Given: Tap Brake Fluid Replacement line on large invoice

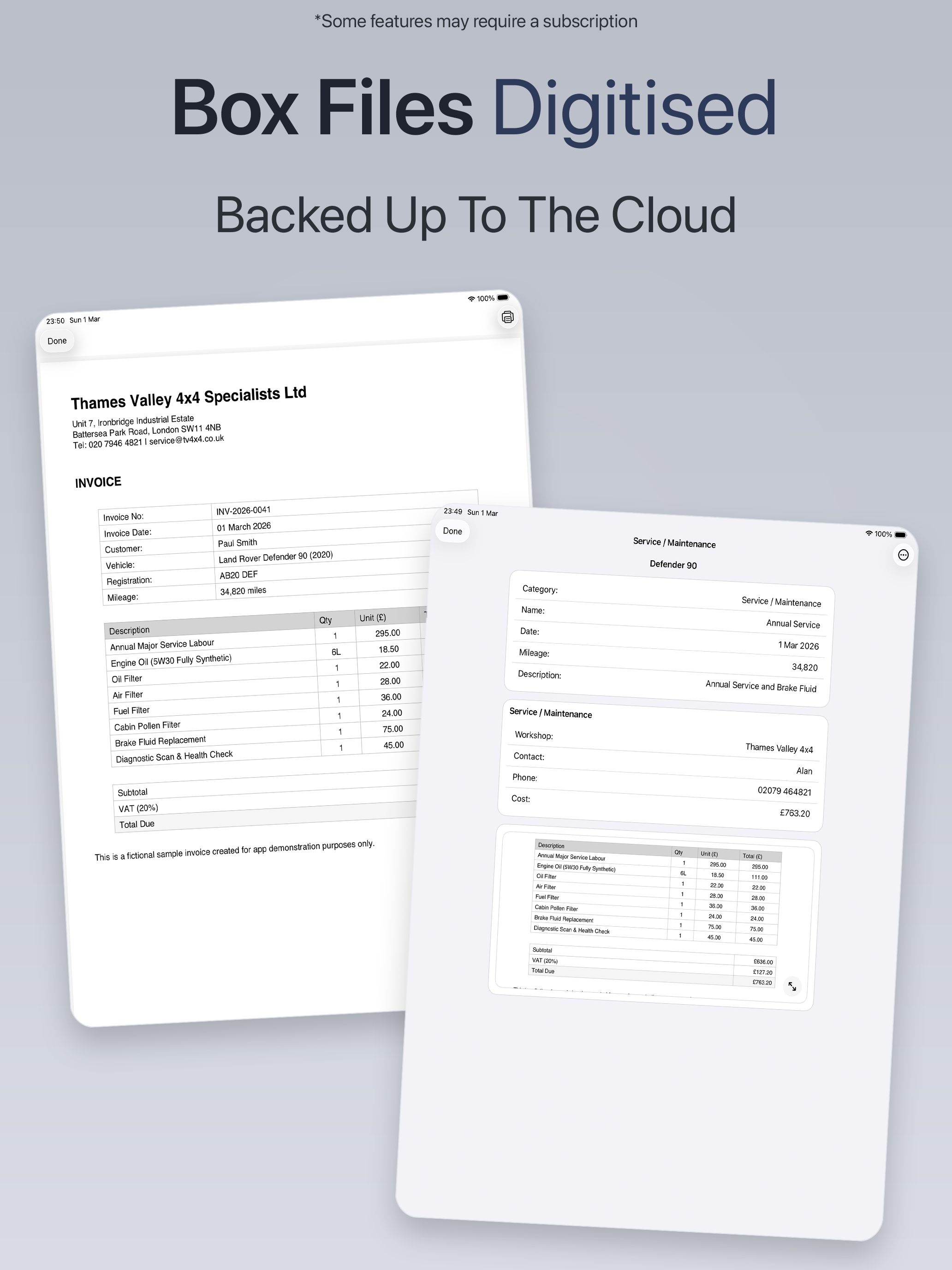Looking at the screenshot, I should click(x=160, y=741).
